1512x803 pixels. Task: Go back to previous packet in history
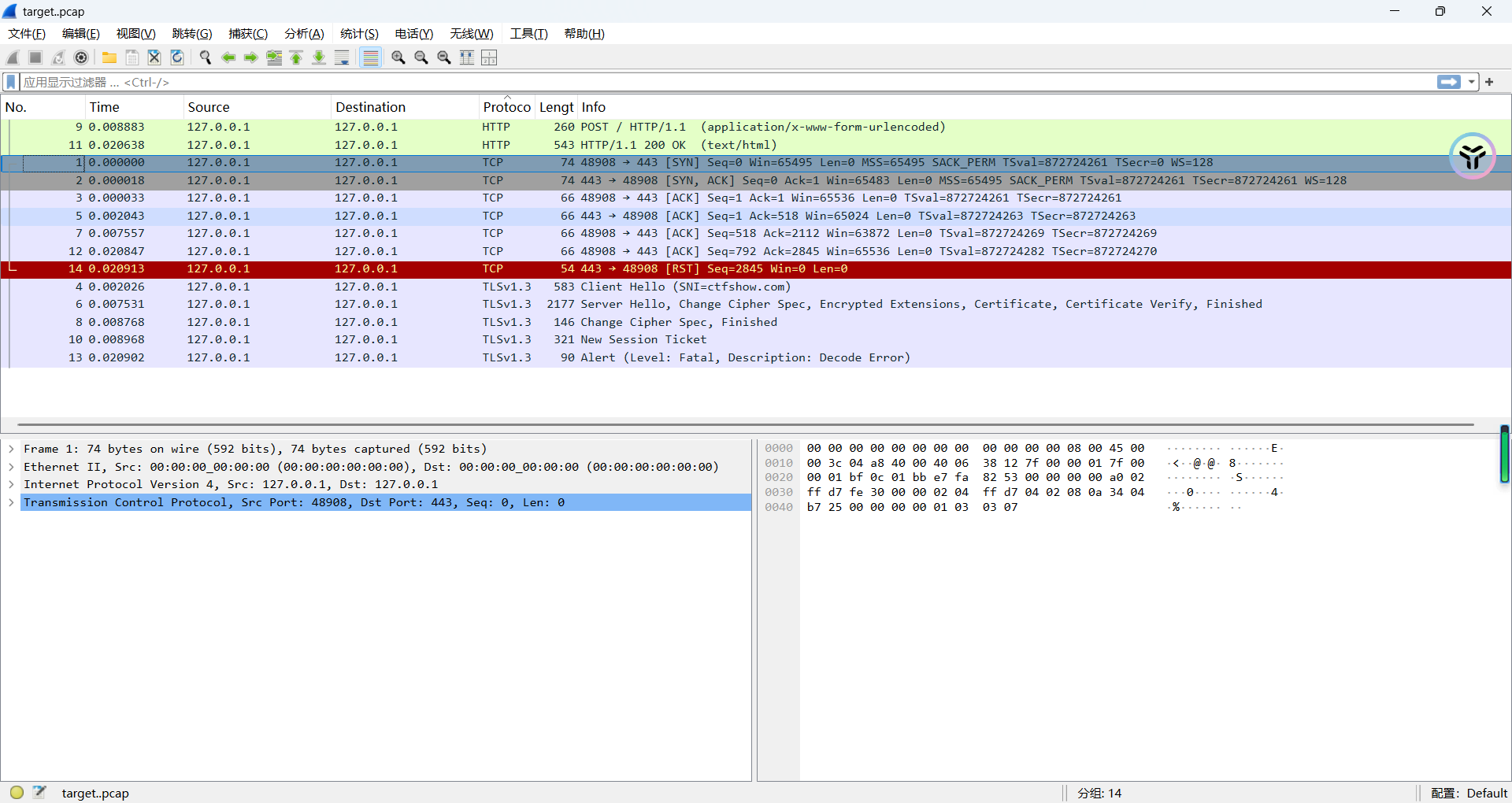(228, 57)
